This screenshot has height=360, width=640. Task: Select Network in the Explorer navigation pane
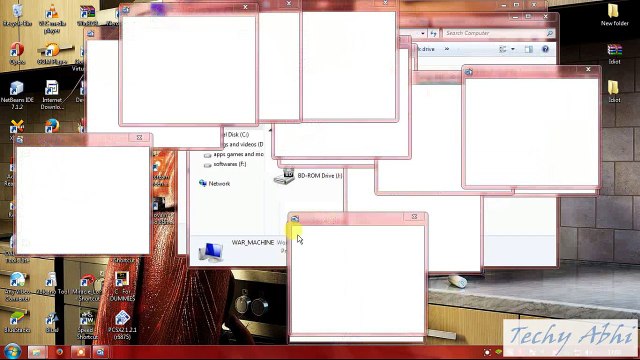coord(214,184)
